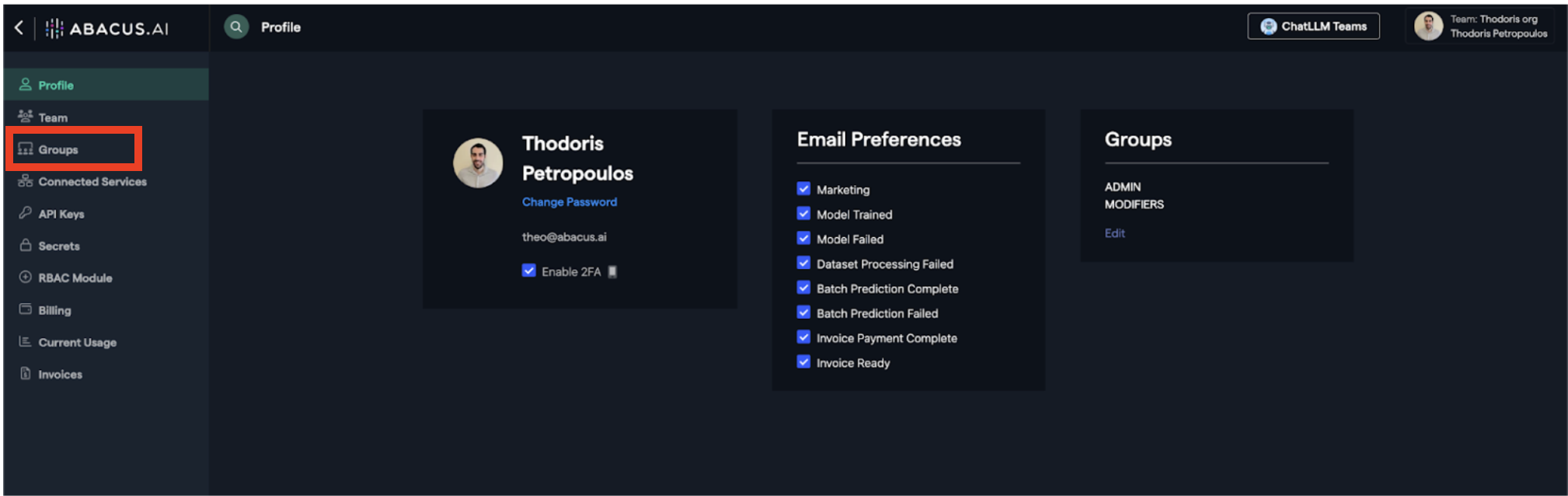This screenshot has height=496, width=1568.
Task: Click the Invoices document icon
Action: (x=26, y=373)
